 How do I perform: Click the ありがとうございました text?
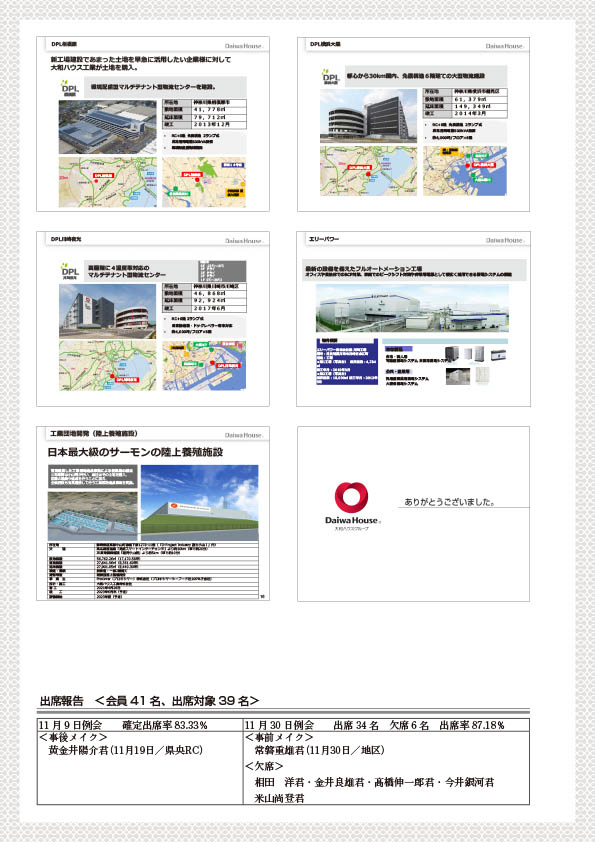(448, 502)
